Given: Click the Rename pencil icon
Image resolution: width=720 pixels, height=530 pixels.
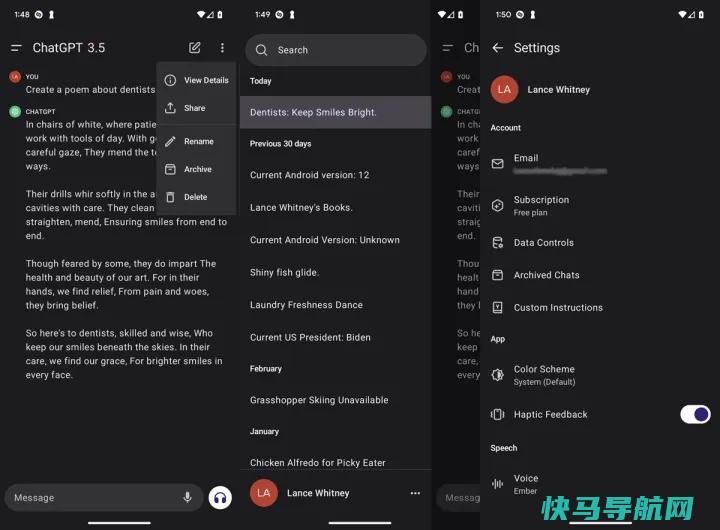Looking at the screenshot, I should (170, 141).
